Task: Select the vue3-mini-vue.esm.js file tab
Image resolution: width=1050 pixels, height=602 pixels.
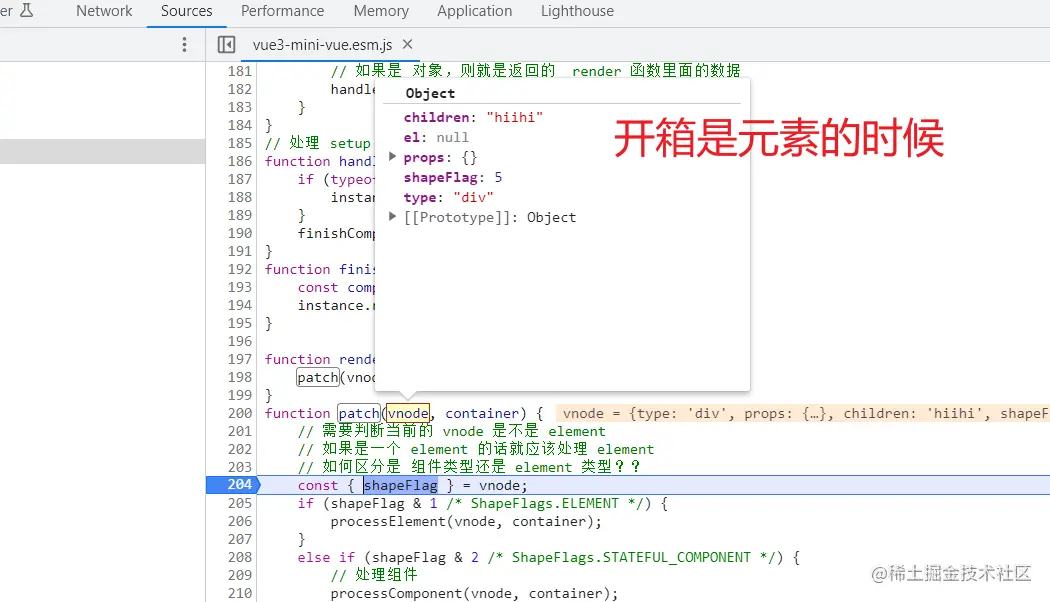Action: [x=322, y=45]
